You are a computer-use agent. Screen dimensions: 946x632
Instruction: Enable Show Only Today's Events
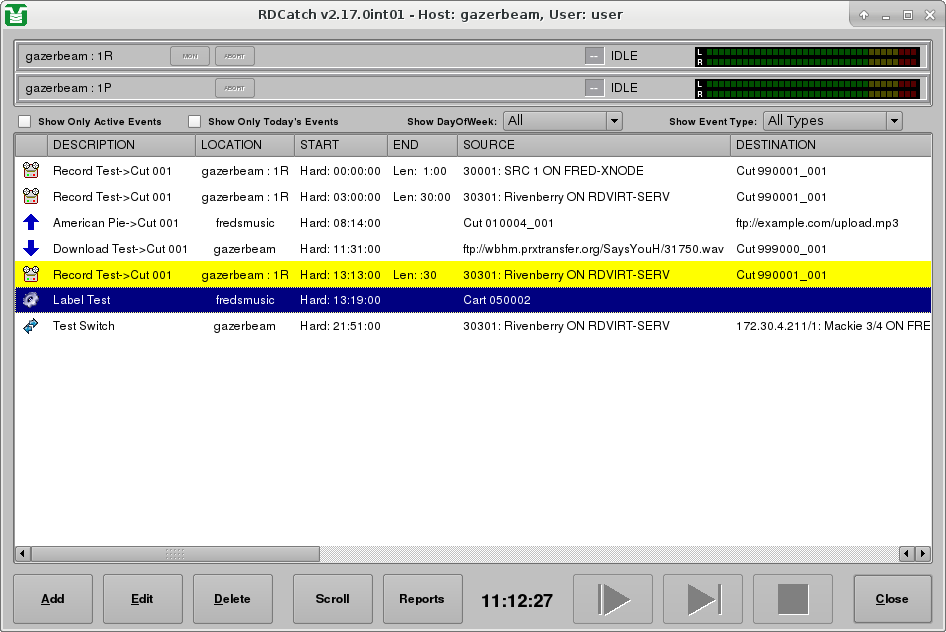(194, 121)
